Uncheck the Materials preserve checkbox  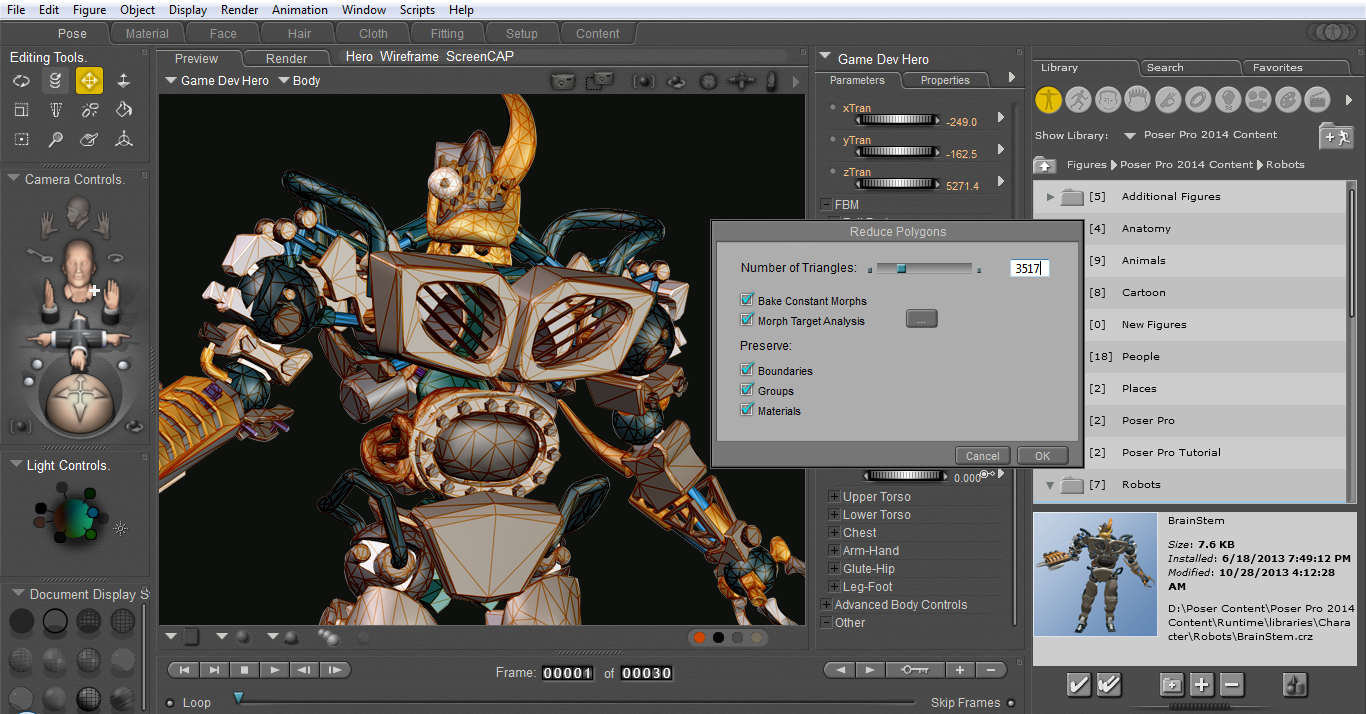746,410
